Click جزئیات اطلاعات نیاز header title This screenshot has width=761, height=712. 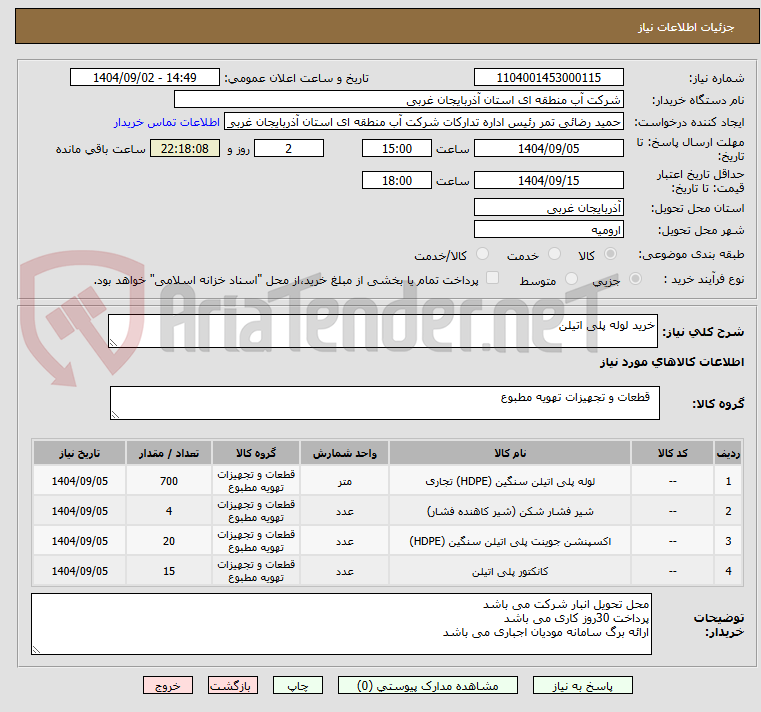point(686,27)
